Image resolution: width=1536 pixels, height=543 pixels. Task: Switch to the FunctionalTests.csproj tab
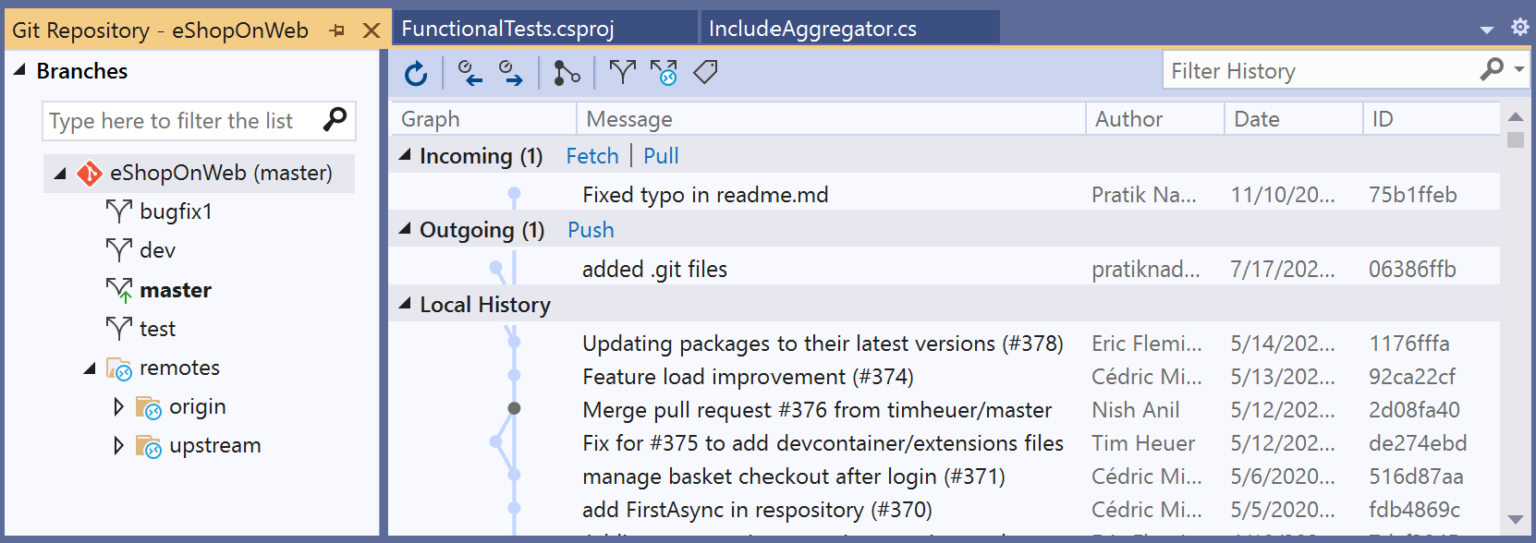(x=545, y=28)
